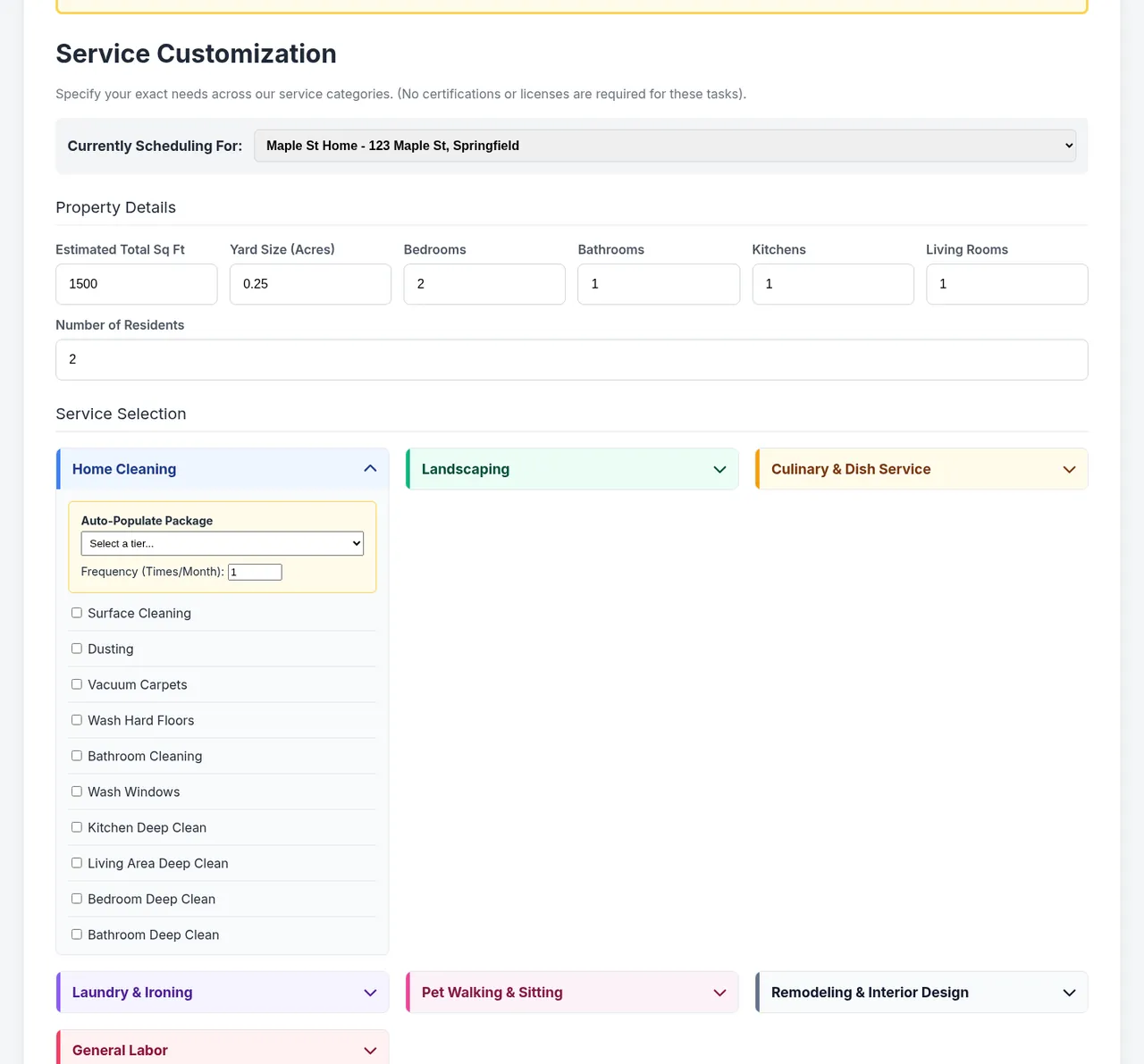Click into the Kitchens field
Viewport: 1144px width, 1064px height.
pyautogui.click(x=833, y=284)
